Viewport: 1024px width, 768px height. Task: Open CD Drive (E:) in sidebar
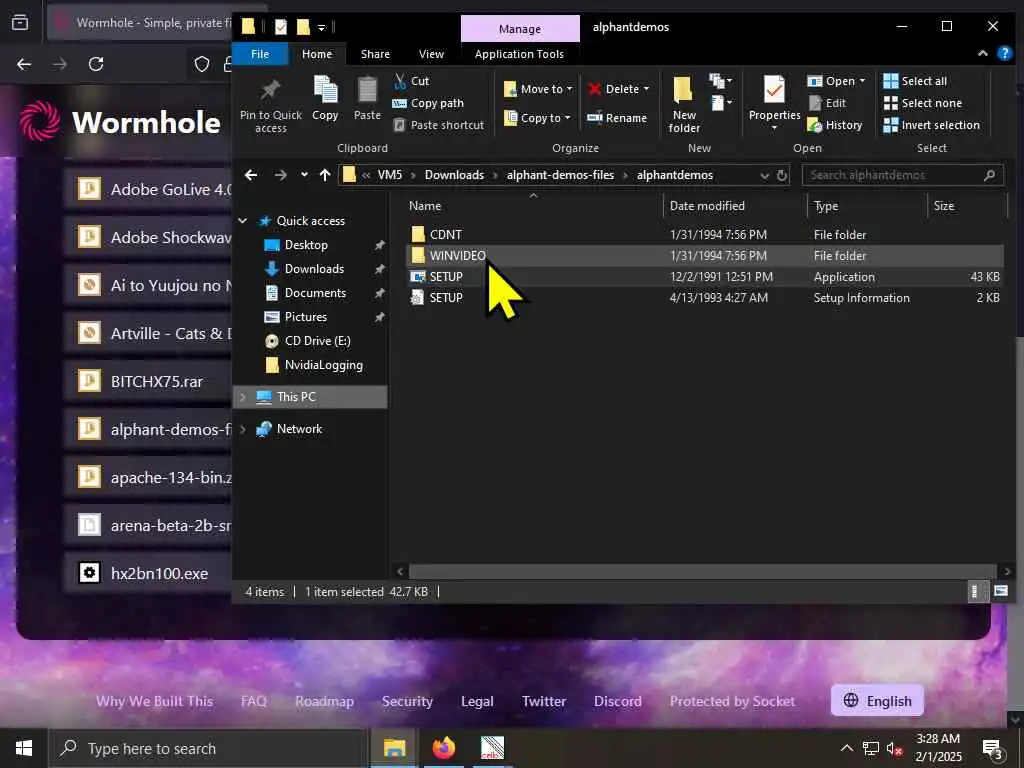(x=317, y=341)
